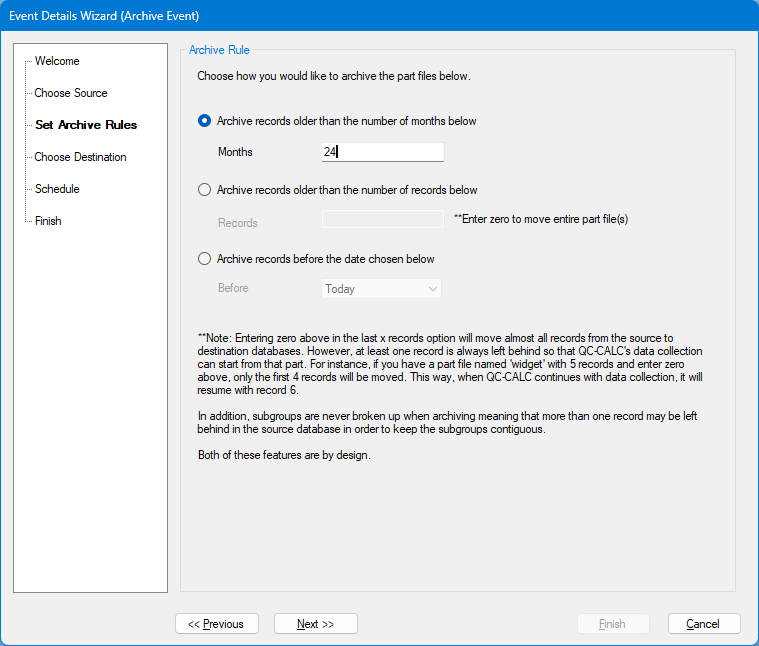Click the greyed Finish button
The height and width of the screenshot is (646, 759).
613,624
